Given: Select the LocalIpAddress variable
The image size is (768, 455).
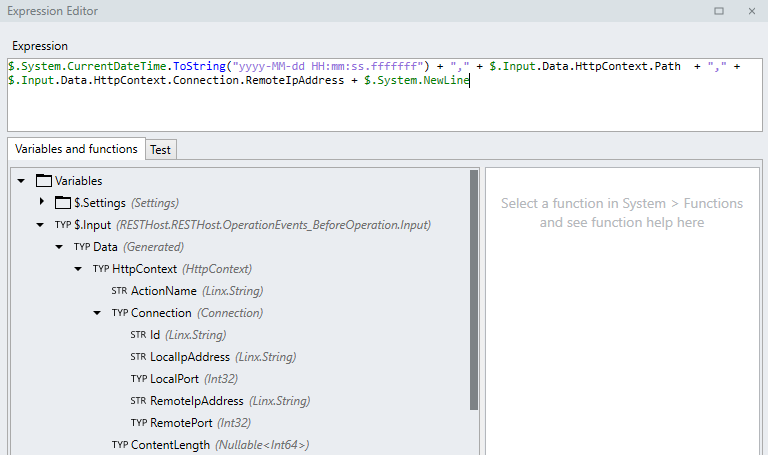Looking at the screenshot, I should click(223, 357).
